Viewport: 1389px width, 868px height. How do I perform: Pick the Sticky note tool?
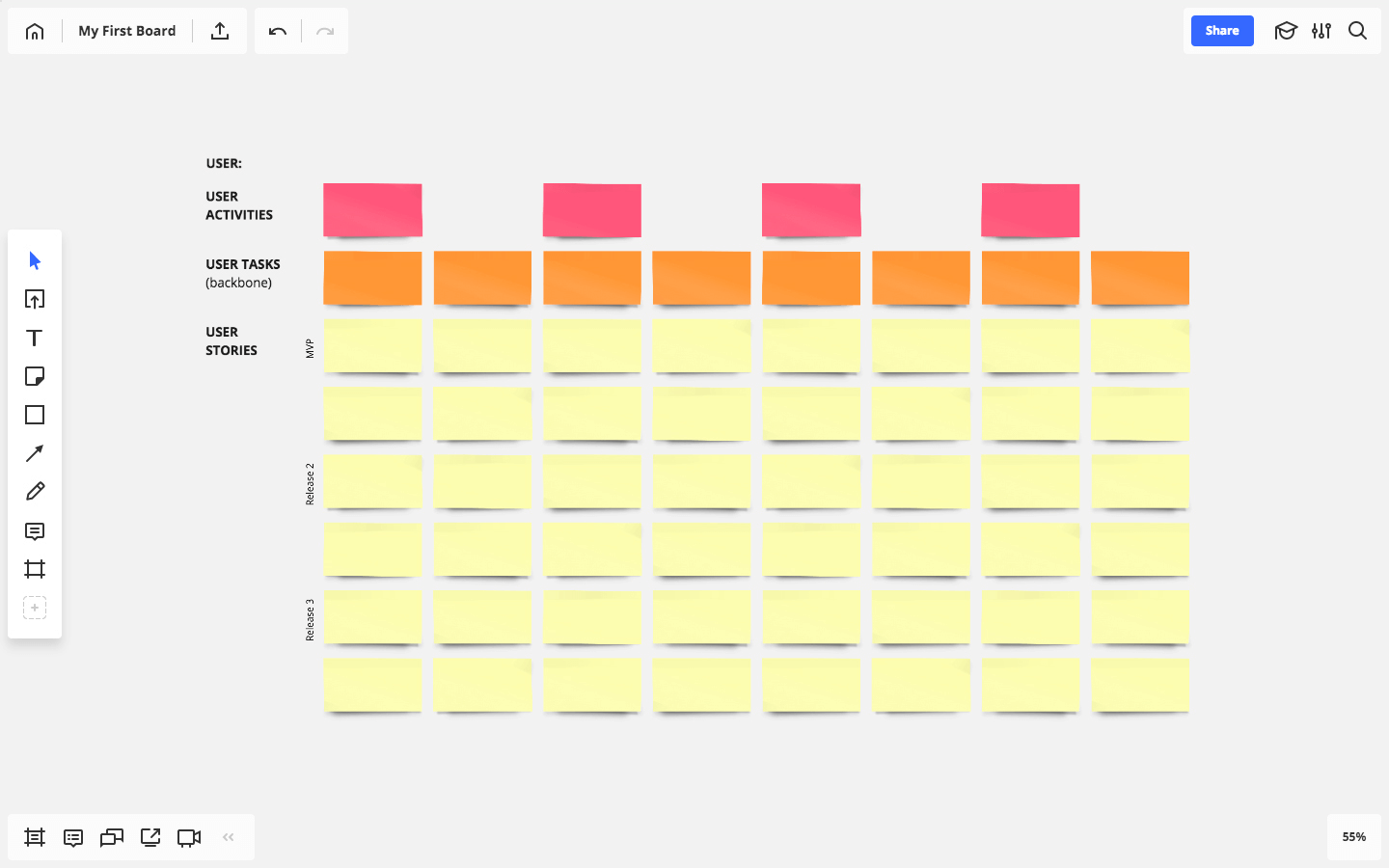(x=35, y=376)
